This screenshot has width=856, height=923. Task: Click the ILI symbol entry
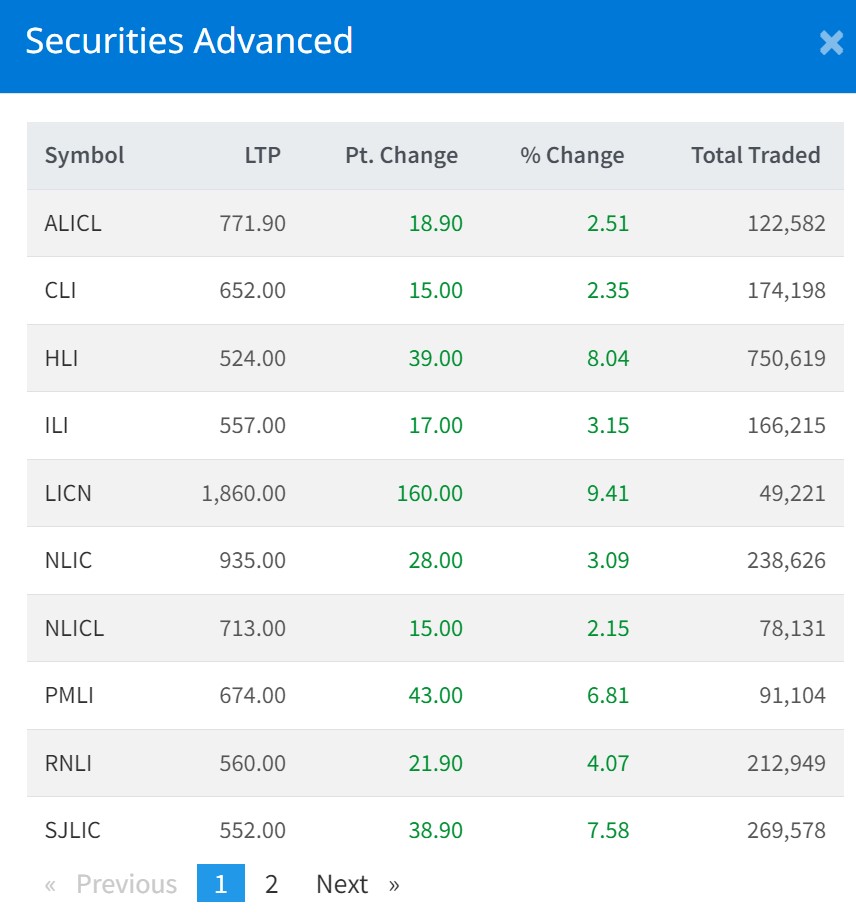[x=56, y=426]
